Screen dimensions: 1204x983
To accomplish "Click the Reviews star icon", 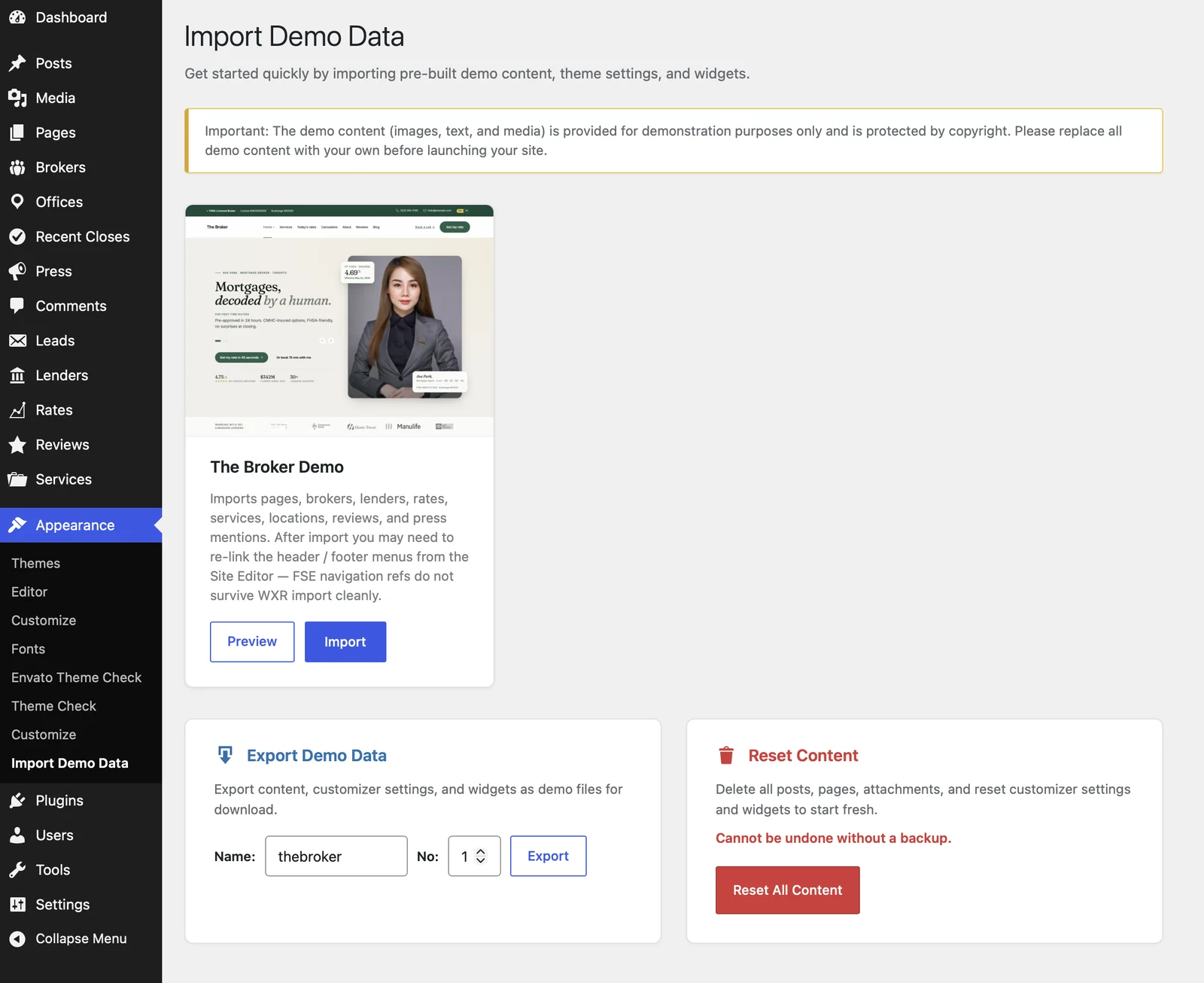I will point(17,445).
